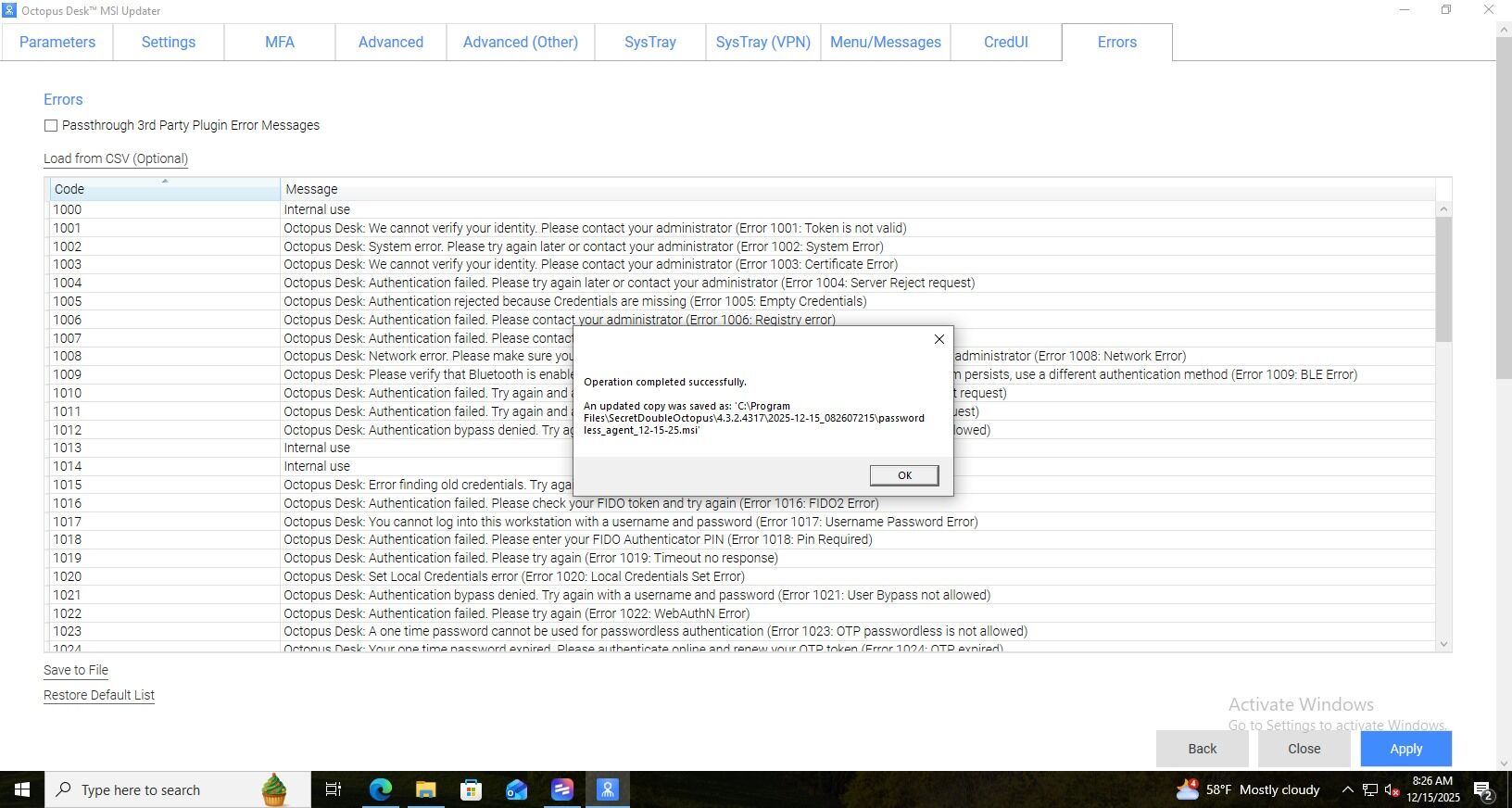1512x808 pixels.
Task: Click code cell 1008
Action: 165,356
